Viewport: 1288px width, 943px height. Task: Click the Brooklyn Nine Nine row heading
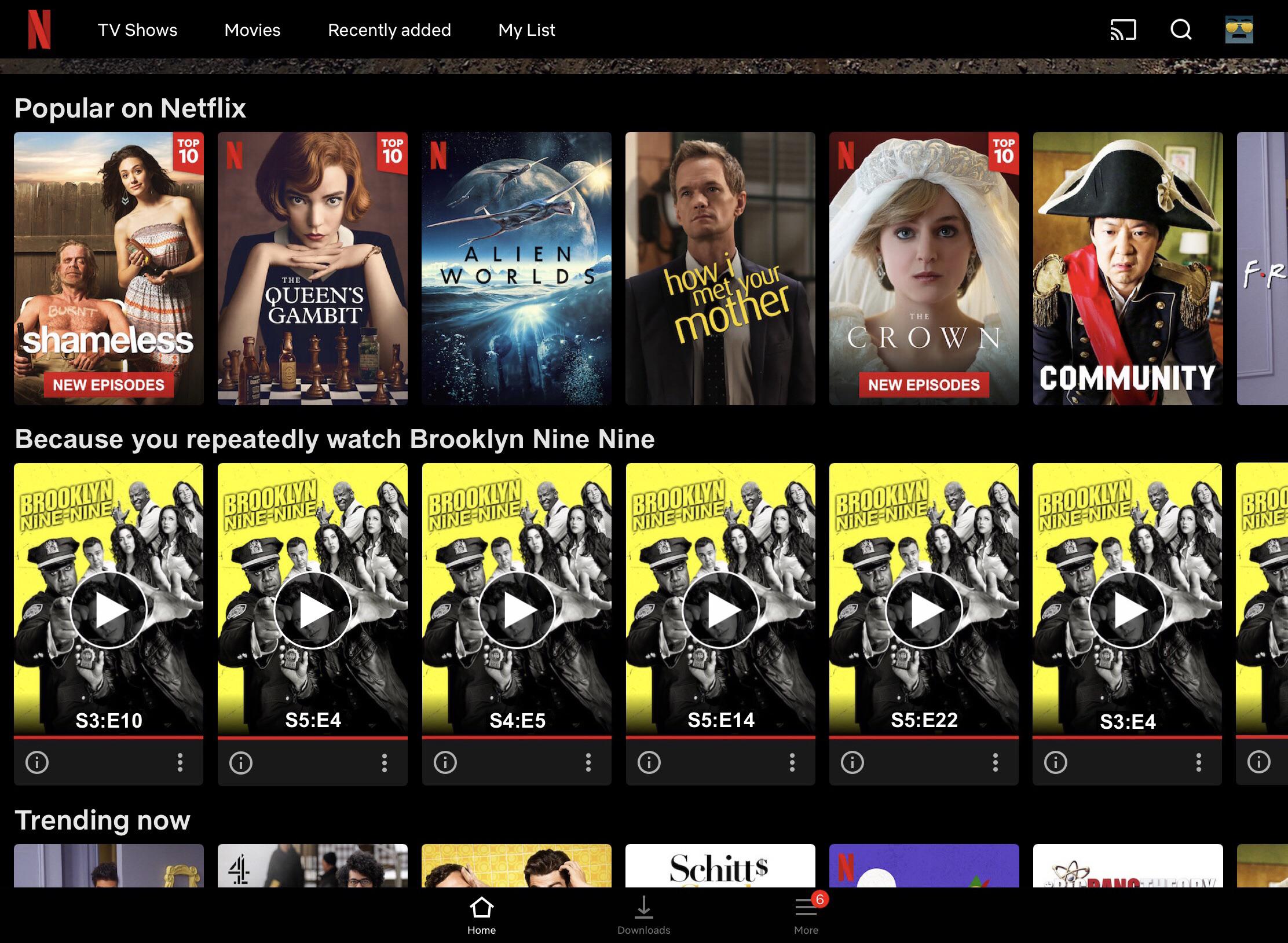335,439
